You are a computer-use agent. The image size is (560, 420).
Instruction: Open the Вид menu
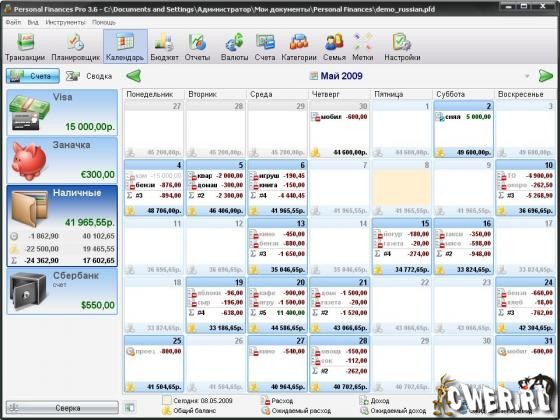coord(33,22)
